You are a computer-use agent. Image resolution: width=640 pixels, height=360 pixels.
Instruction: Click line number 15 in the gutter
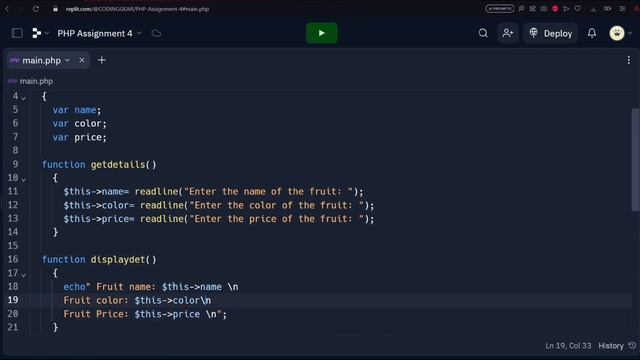(x=13, y=246)
